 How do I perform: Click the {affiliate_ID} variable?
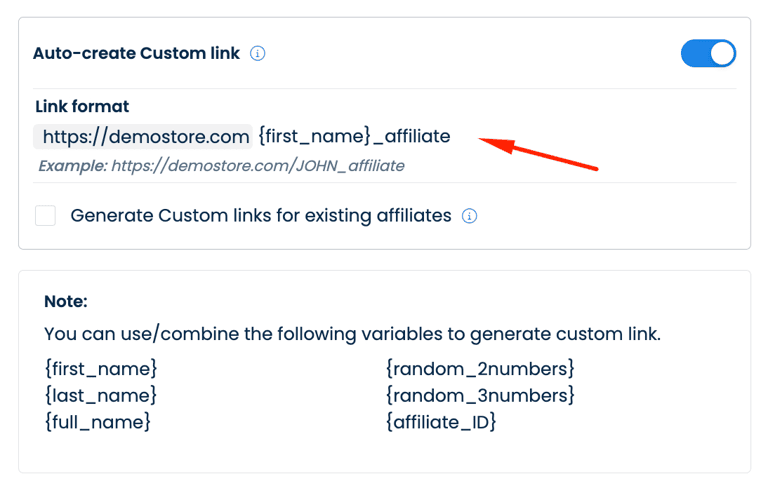point(440,422)
